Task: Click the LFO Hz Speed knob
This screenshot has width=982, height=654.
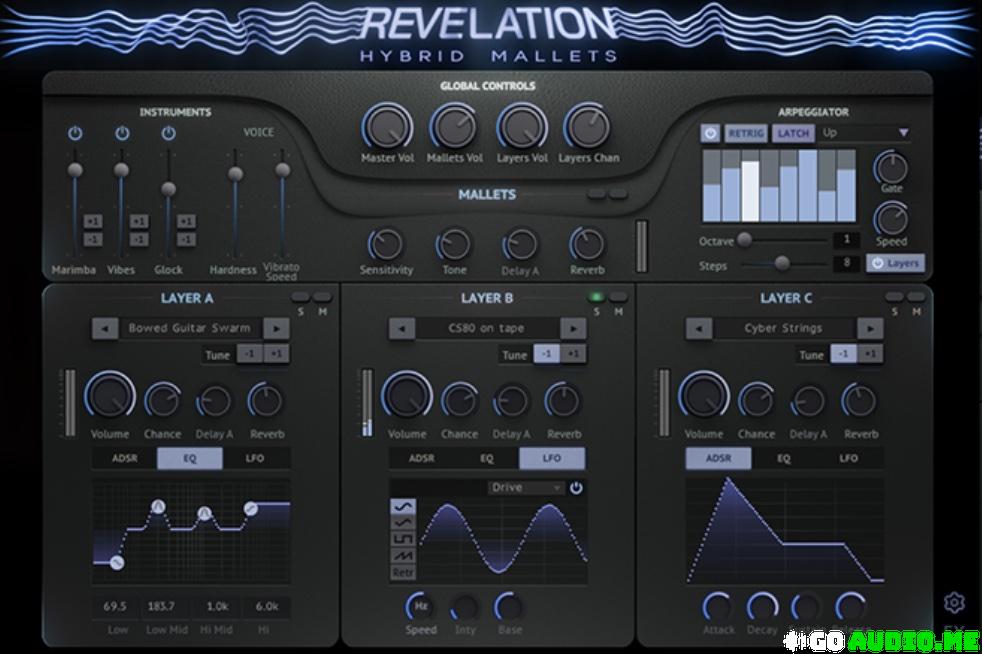Action: point(420,606)
